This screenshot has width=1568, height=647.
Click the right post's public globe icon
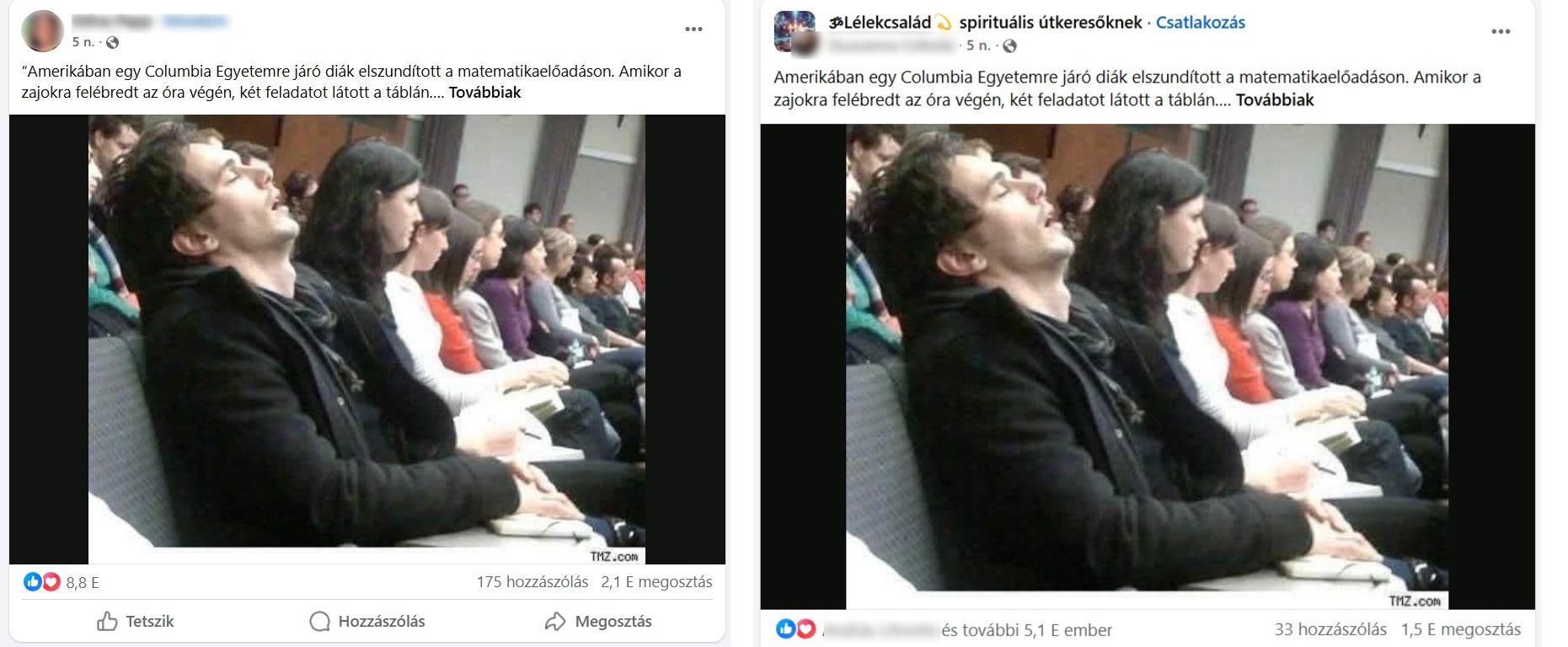click(x=1009, y=45)
